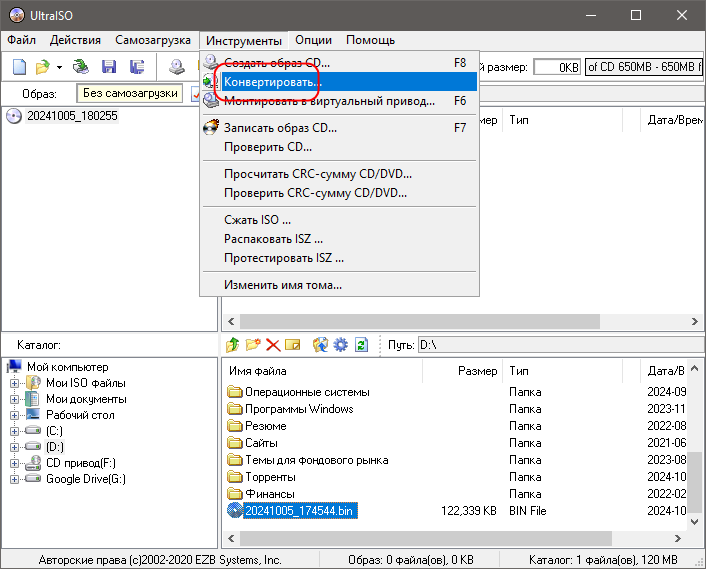Click the rename icon in the local toolbar
This screenshot has width=706, height=569.
(293, 345)
